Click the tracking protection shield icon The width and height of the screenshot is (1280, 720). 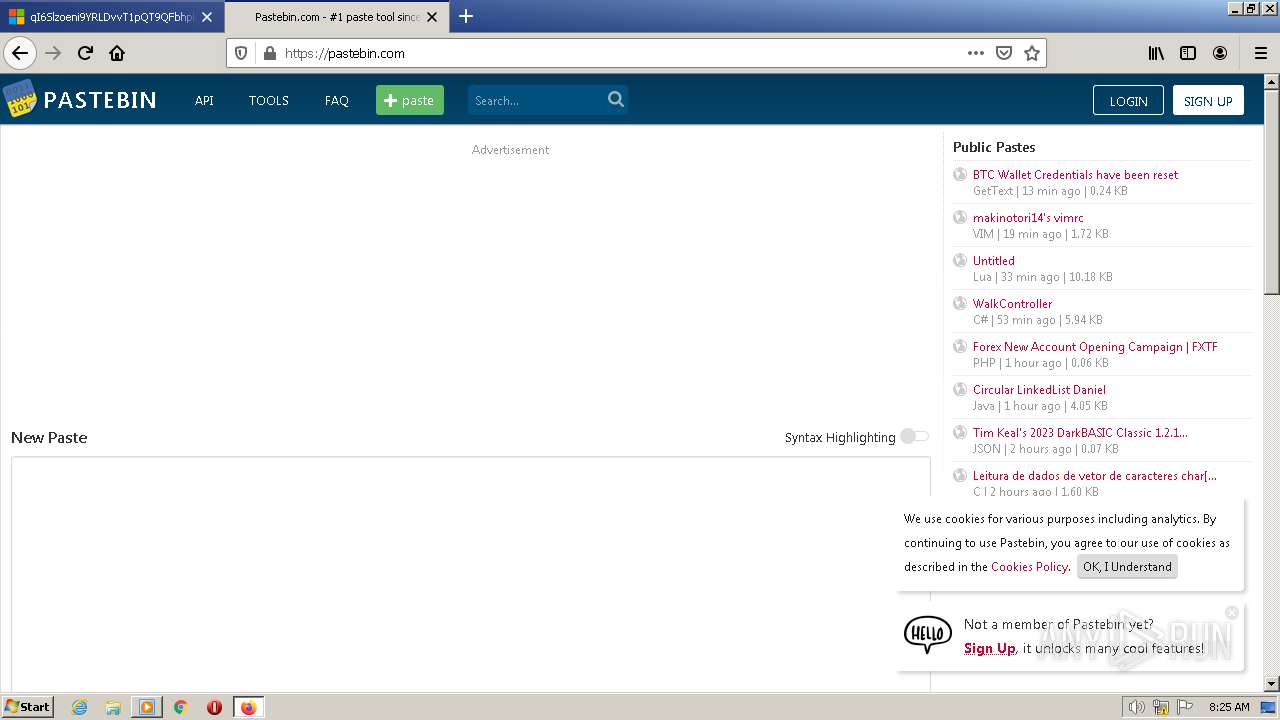pyautogui.click(x=241, y=53)
